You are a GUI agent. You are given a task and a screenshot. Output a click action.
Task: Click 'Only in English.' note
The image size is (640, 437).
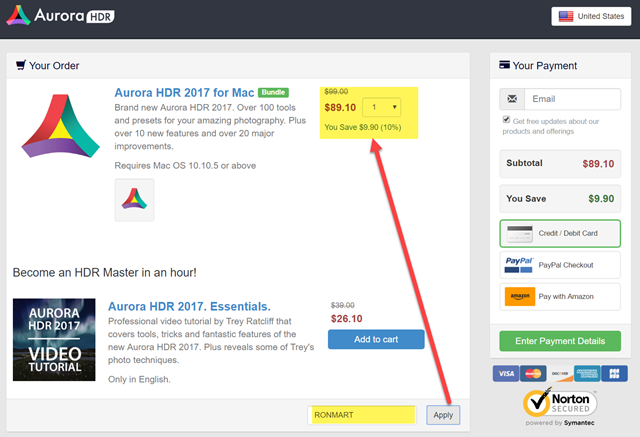tap(139, 379)
